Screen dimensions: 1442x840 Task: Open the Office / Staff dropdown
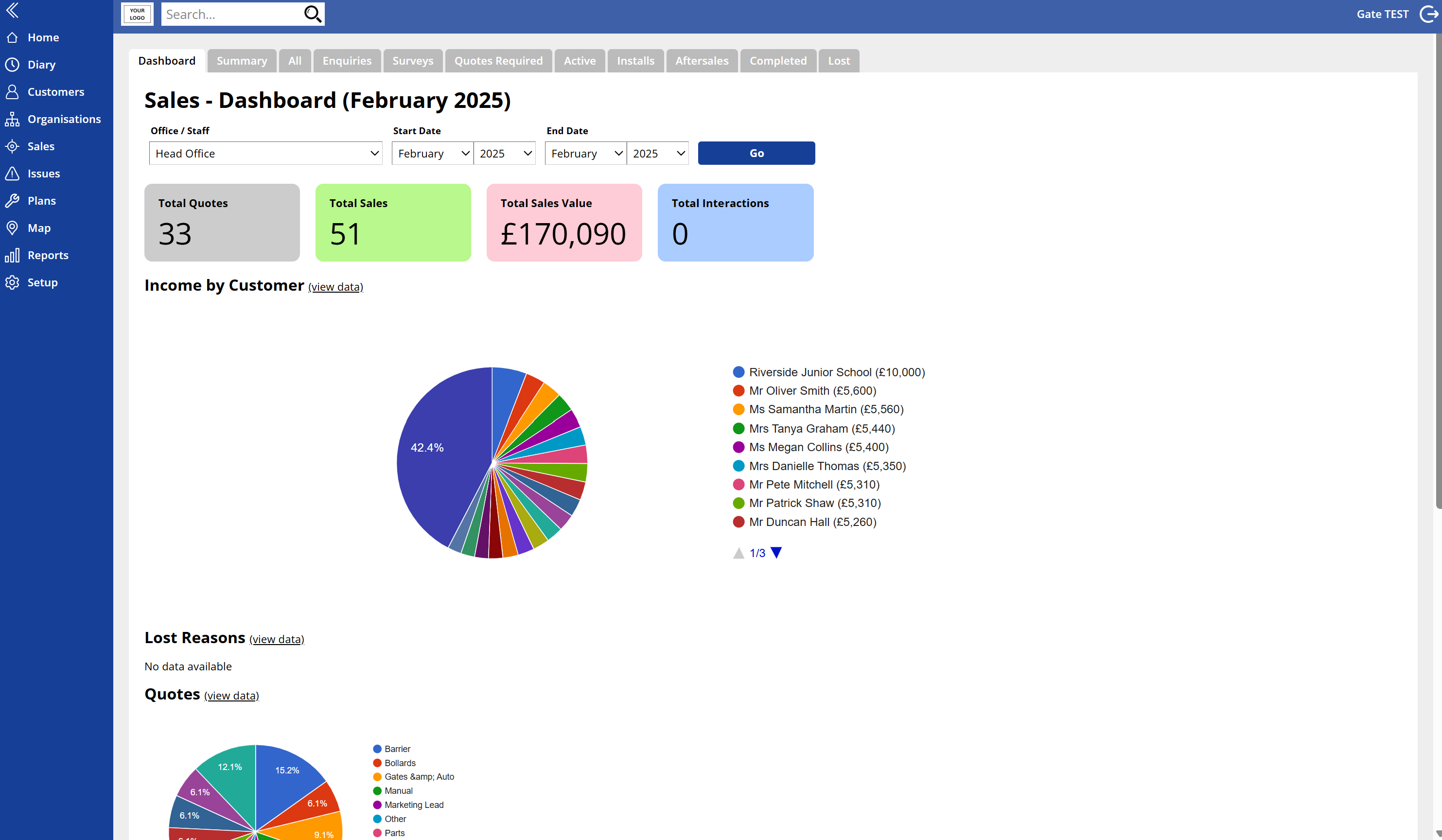click(x=265, y=153)
